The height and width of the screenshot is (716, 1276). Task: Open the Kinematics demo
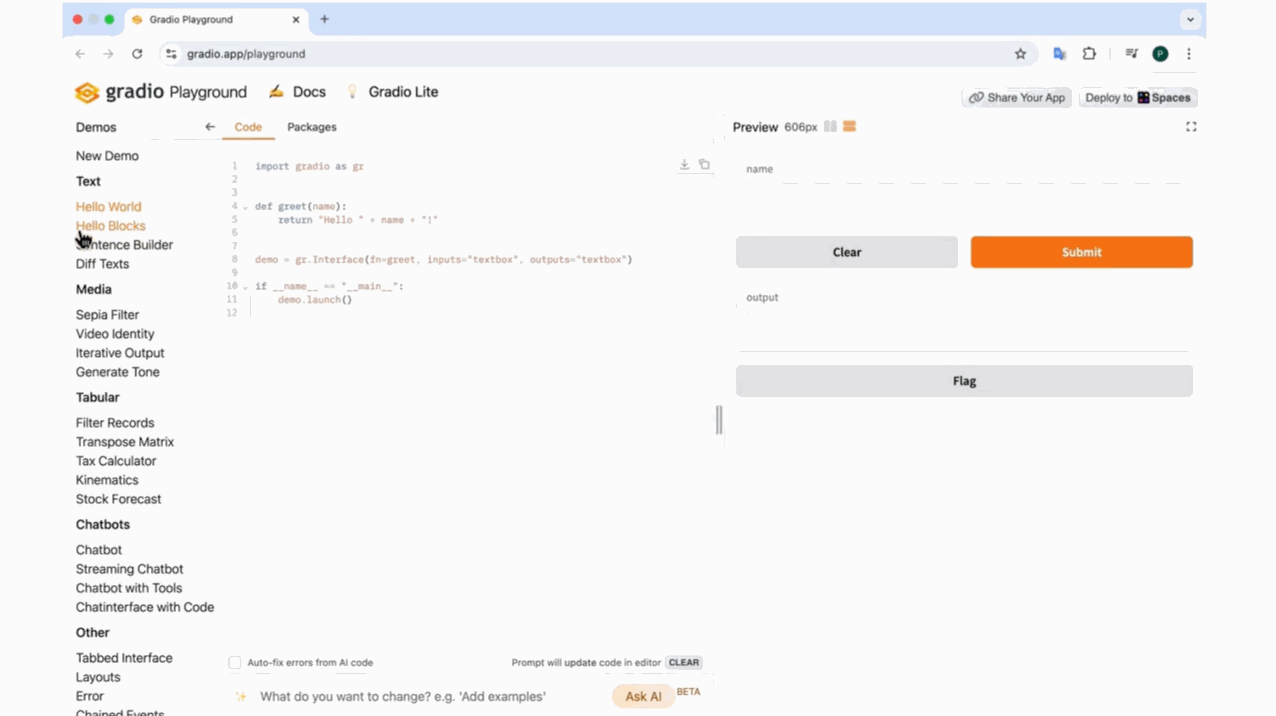(x=107, y=480)
